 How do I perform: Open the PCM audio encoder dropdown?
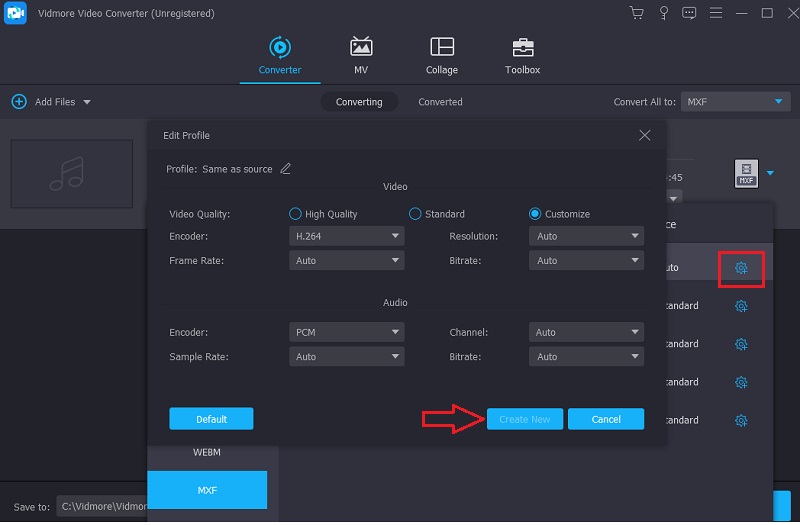click(347, 332)
